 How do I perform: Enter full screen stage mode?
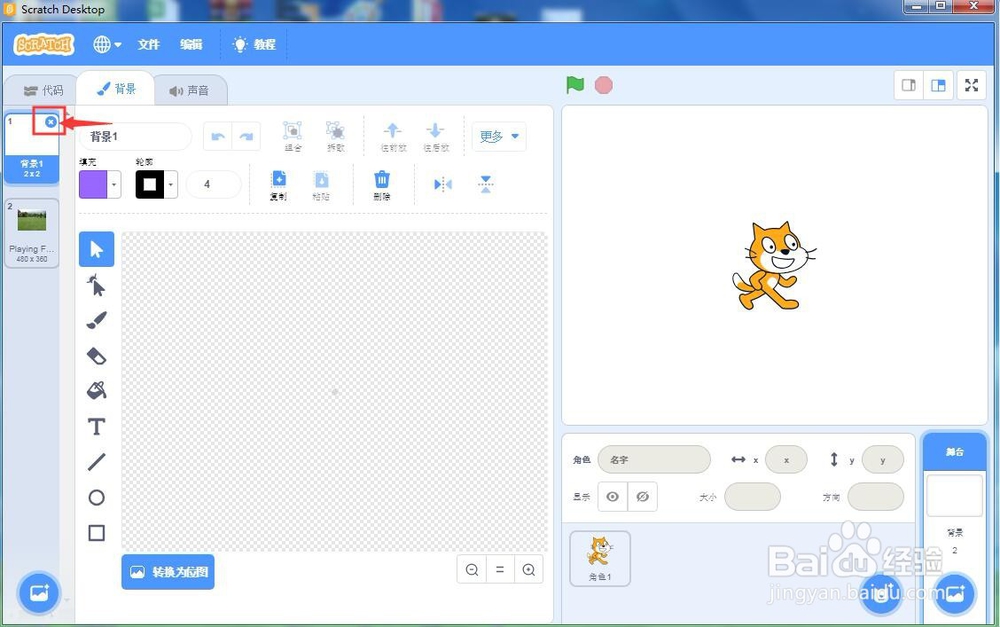(971, 85)
